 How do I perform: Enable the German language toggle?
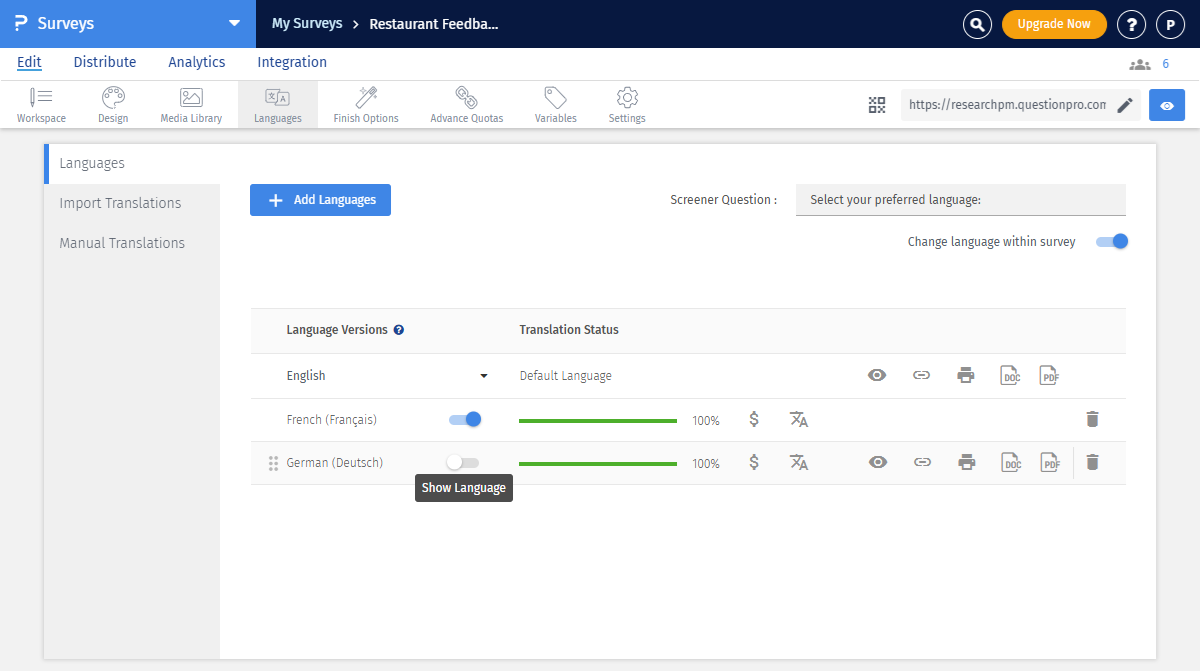[463, 462]
